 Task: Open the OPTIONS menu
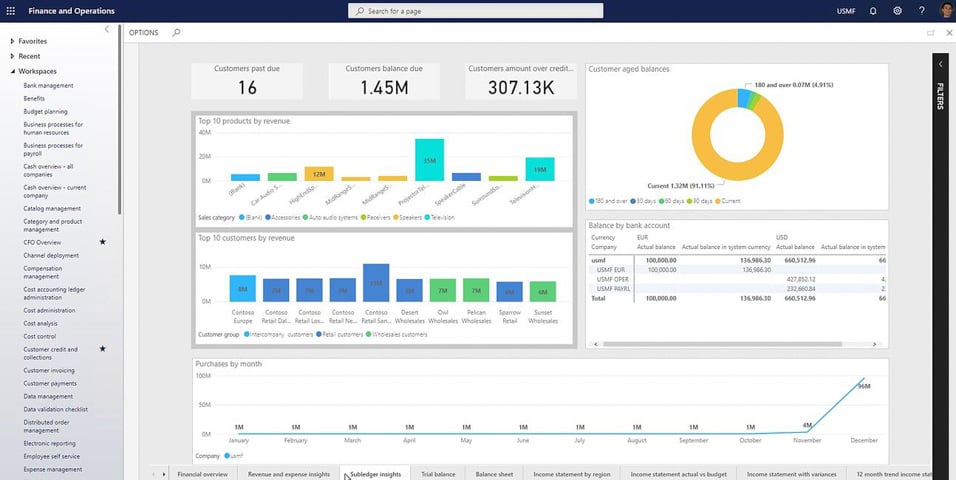(143, 32)
